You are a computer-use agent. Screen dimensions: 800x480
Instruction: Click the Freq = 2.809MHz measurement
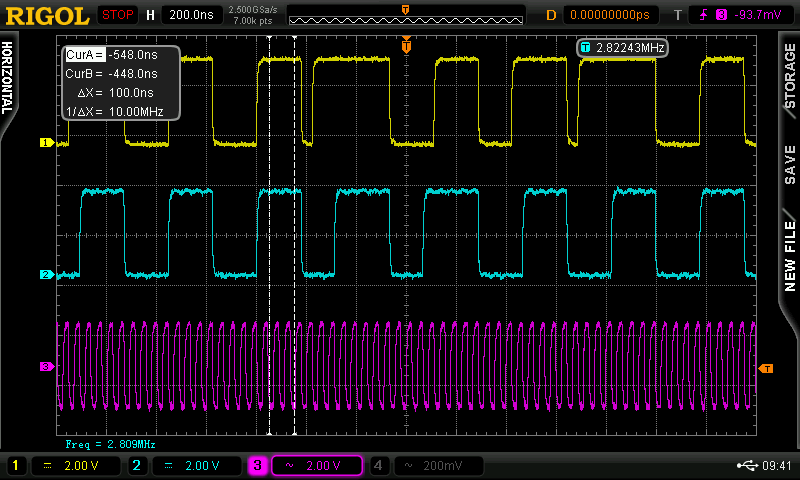pos(110,444)
